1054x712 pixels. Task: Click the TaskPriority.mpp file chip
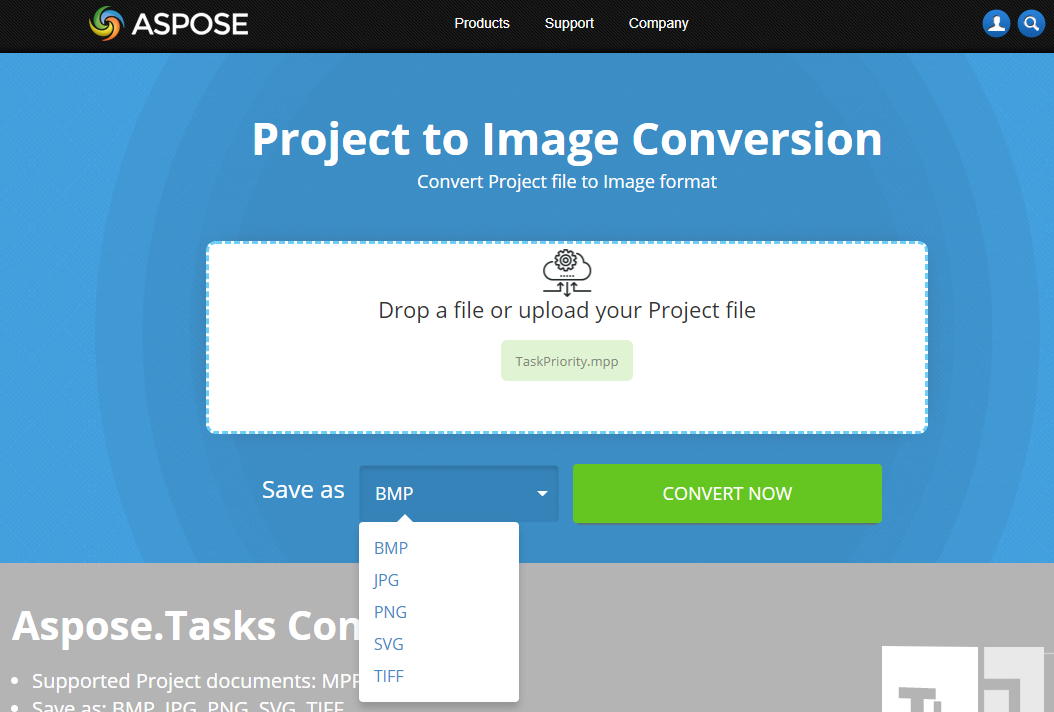(567, 361)
